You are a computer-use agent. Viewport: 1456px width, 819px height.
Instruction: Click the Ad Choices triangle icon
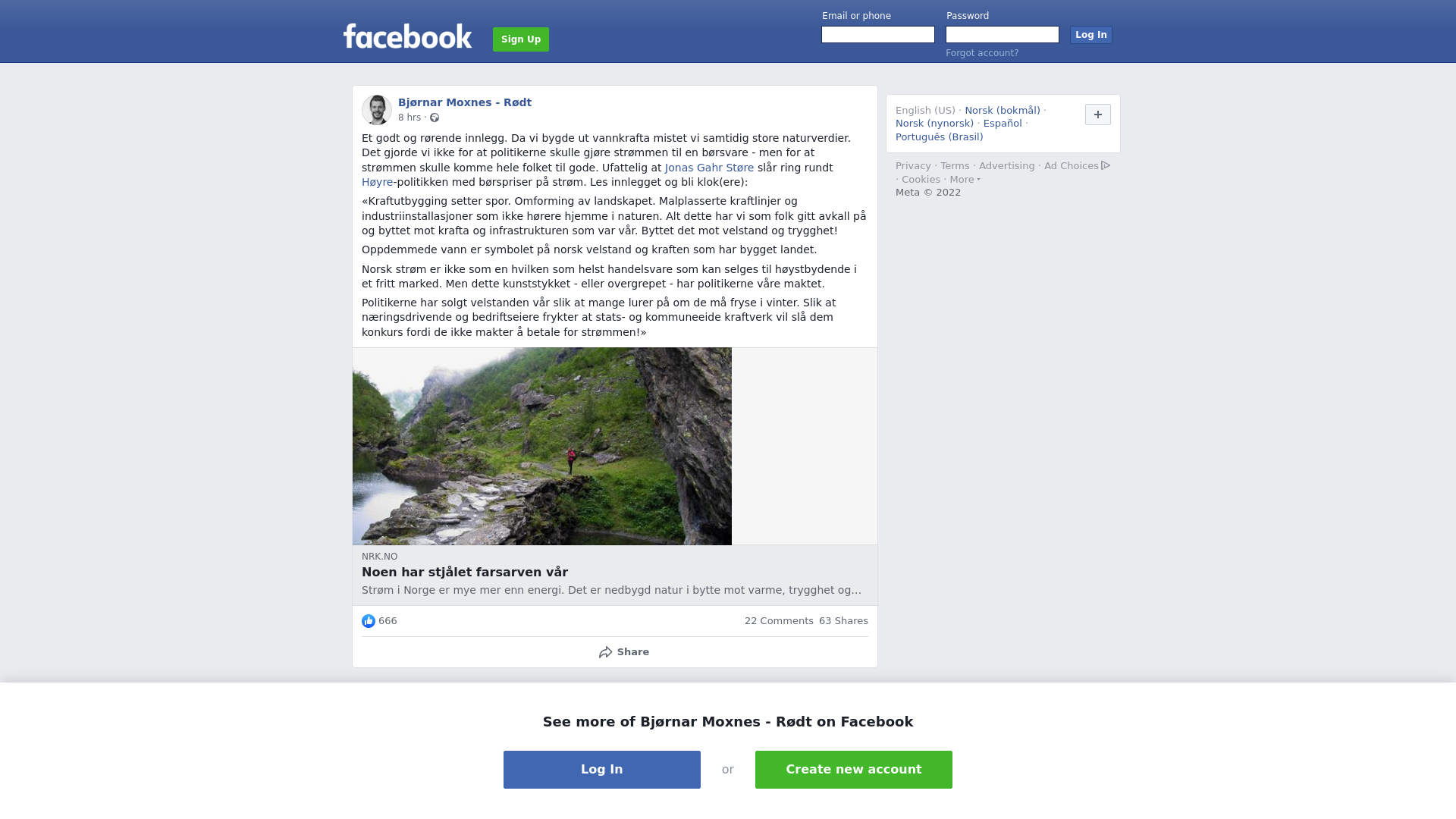pyautogui.click(x=1106, y=165)
